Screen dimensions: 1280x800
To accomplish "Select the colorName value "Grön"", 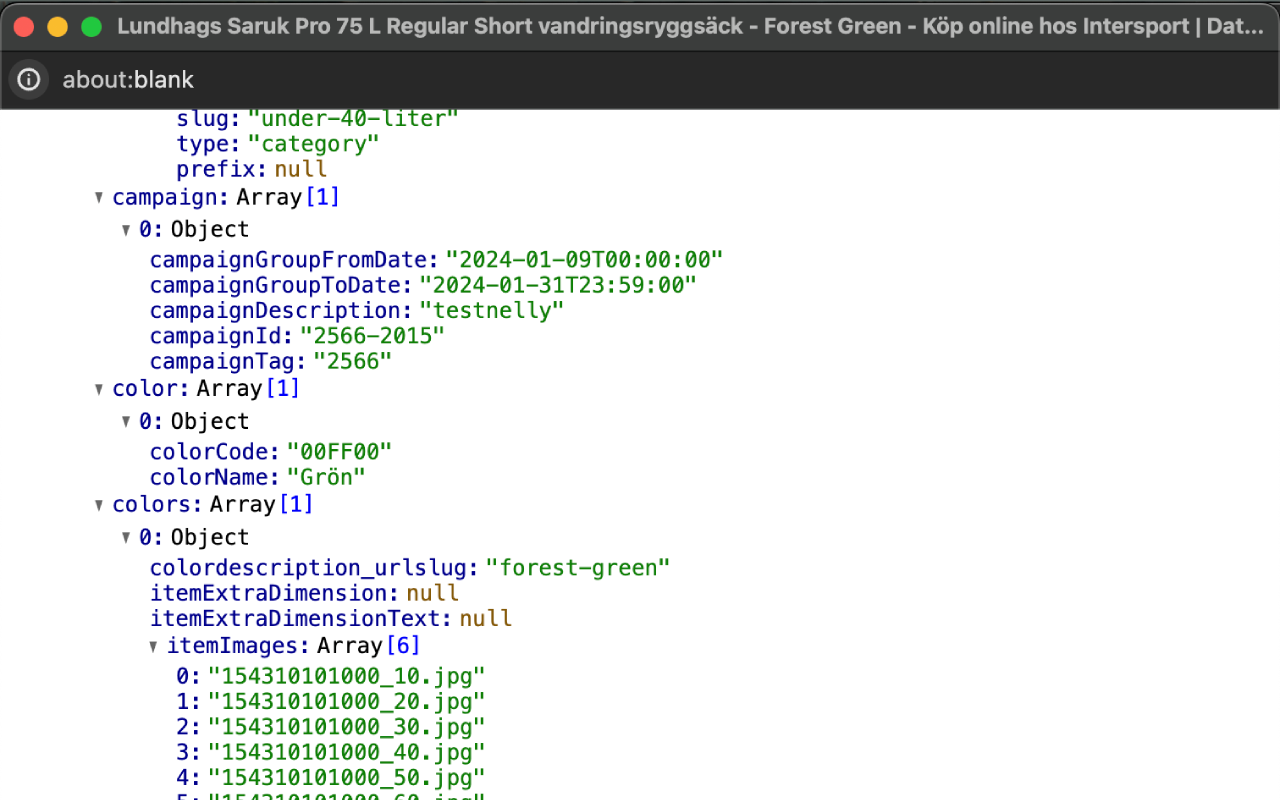I will (326, 477).
